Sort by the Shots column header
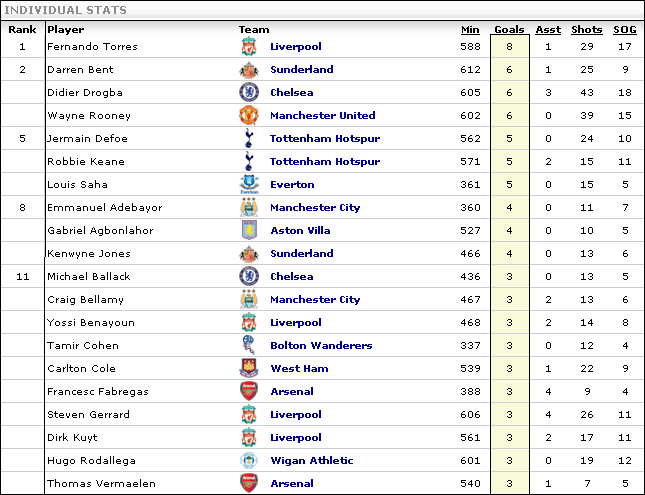645x495 pixels. click(x=587, y=30)
